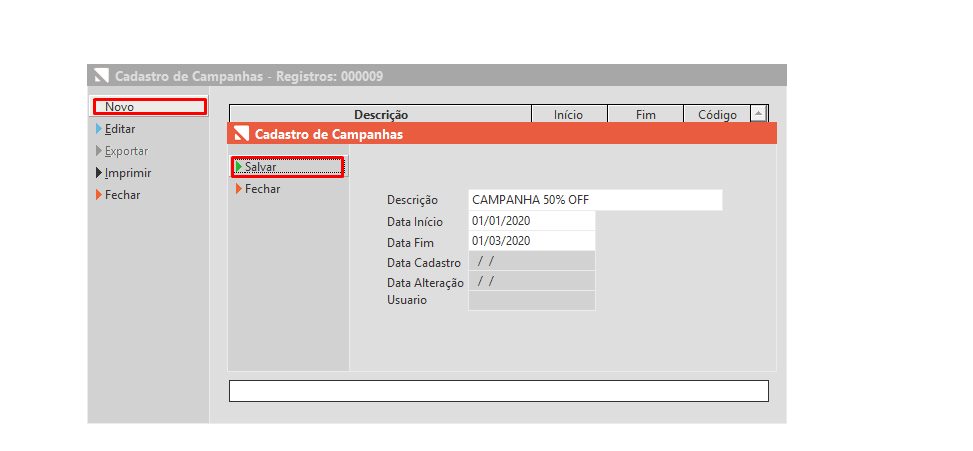
Task: Click the Novo button in sidebar
Action: coord(149,107)
